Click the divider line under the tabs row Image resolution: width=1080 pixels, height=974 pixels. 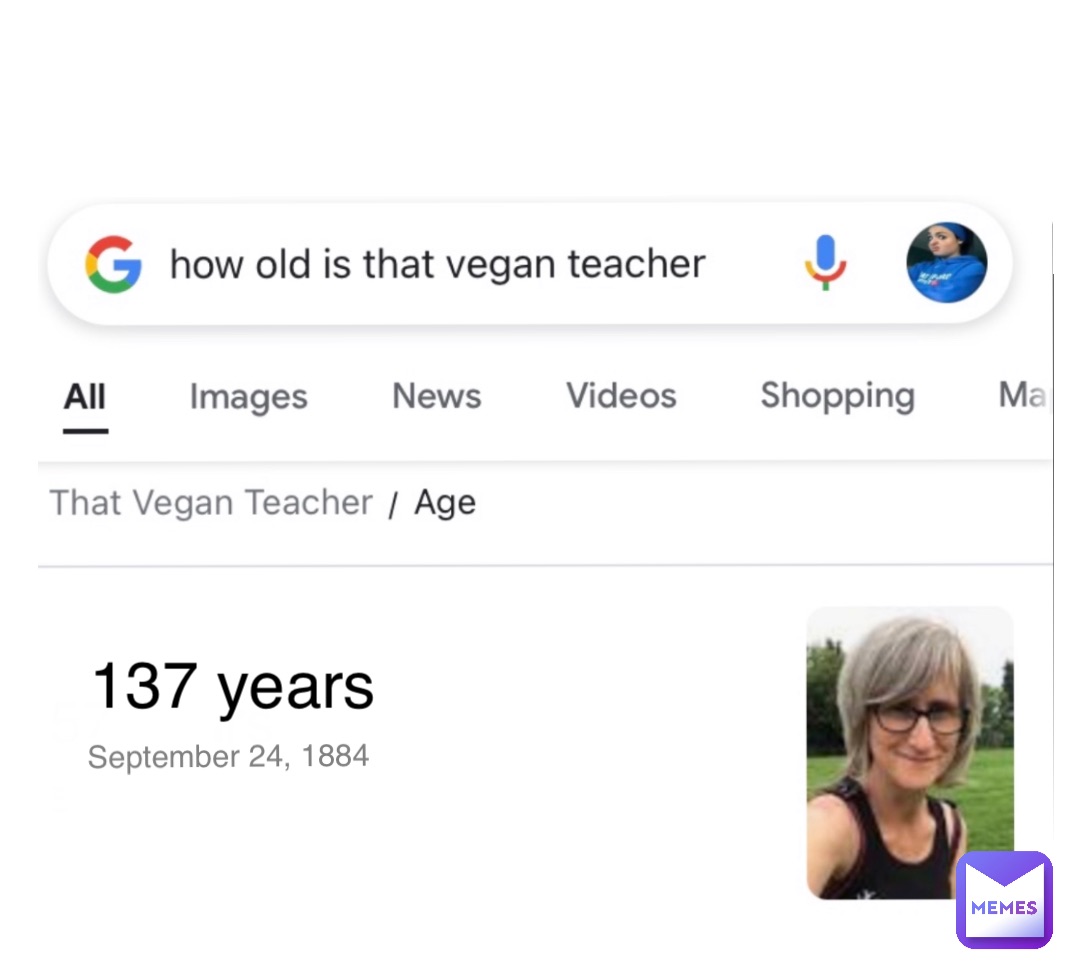pos(545,461)
